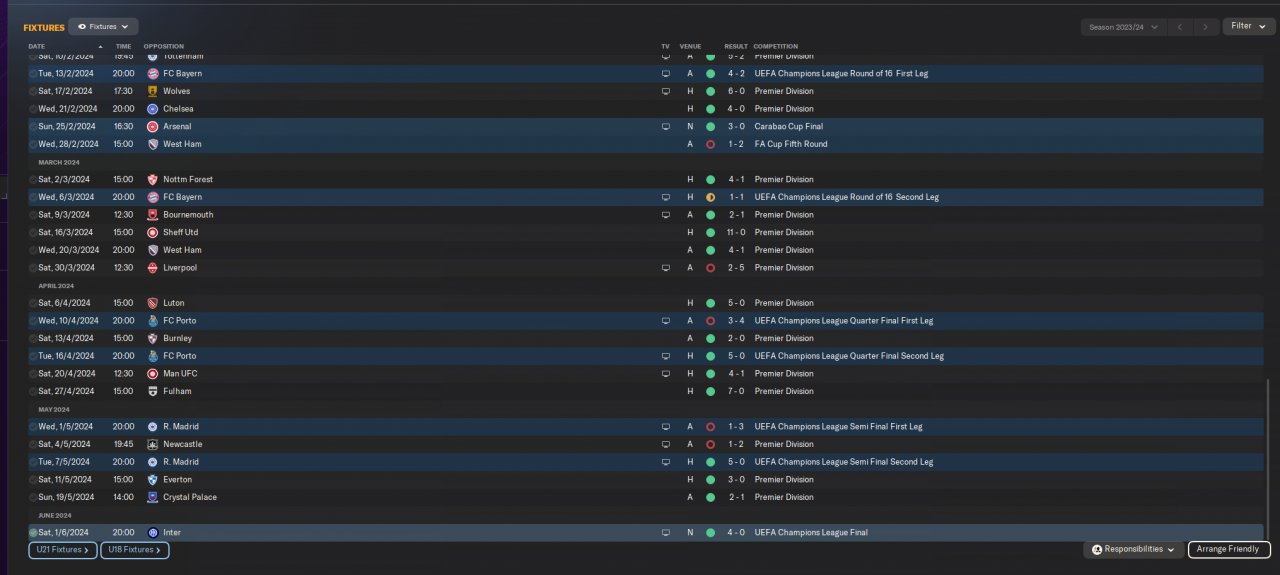Click the '19:45' time on Newcastle row
The height and width of the screenshot is (575, 1280).
[x=123, y=444]
